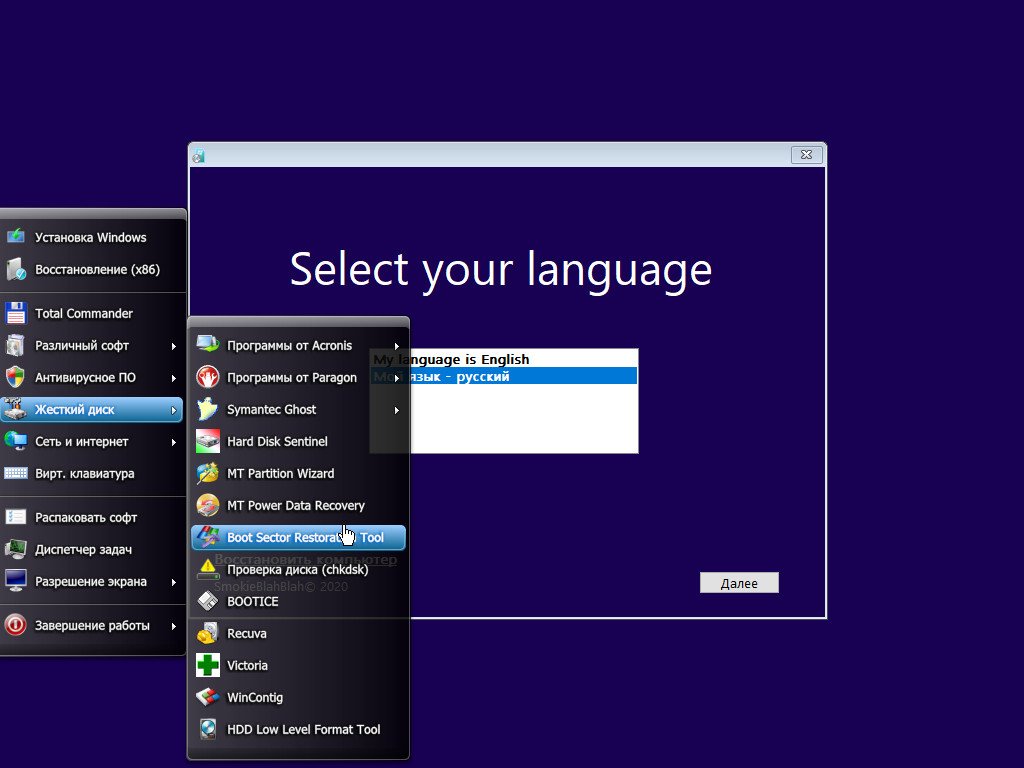The image size is (1024, 768).
Task: Select 'My language is English' option
Action: [504, 359]
